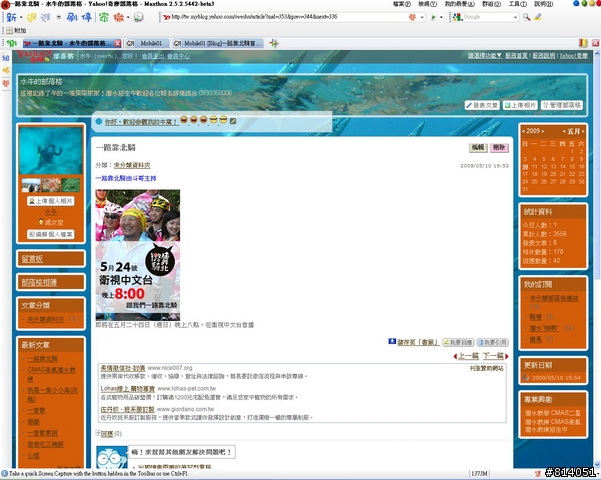Click the blue 新 new-tab toolbar icon
The image size is (601, 480).
[x=11, y=17]
